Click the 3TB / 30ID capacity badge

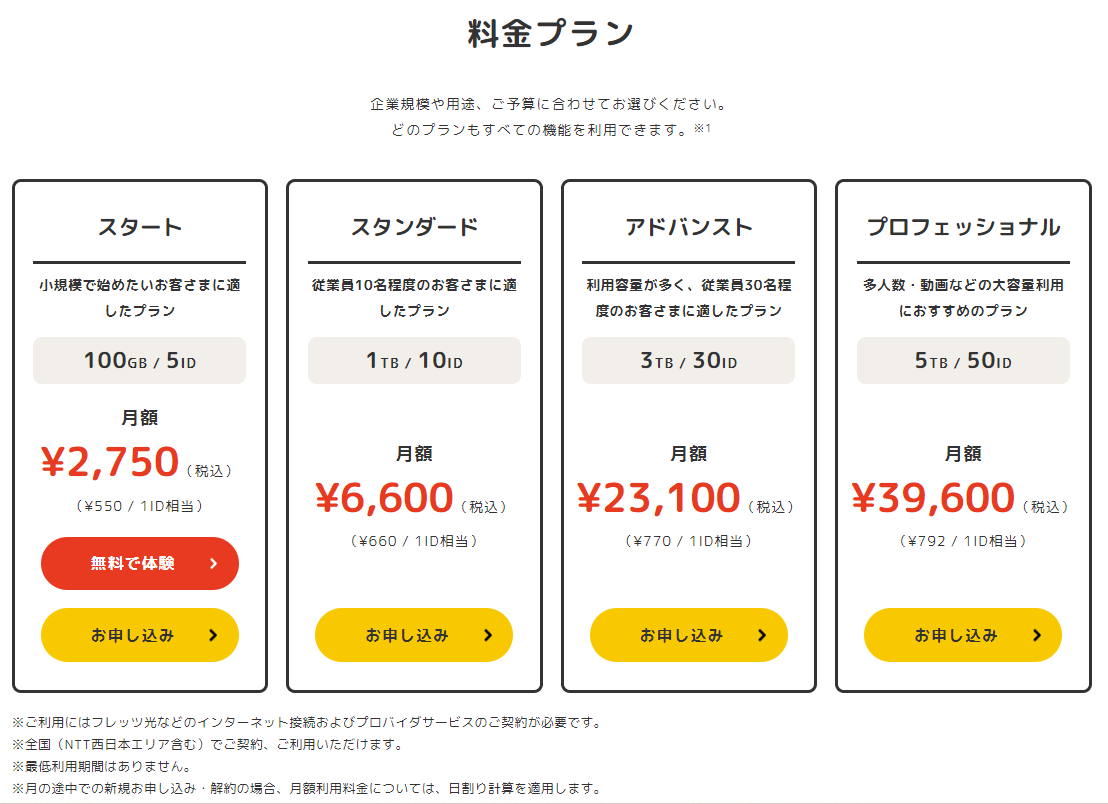(x=688, y=360)
